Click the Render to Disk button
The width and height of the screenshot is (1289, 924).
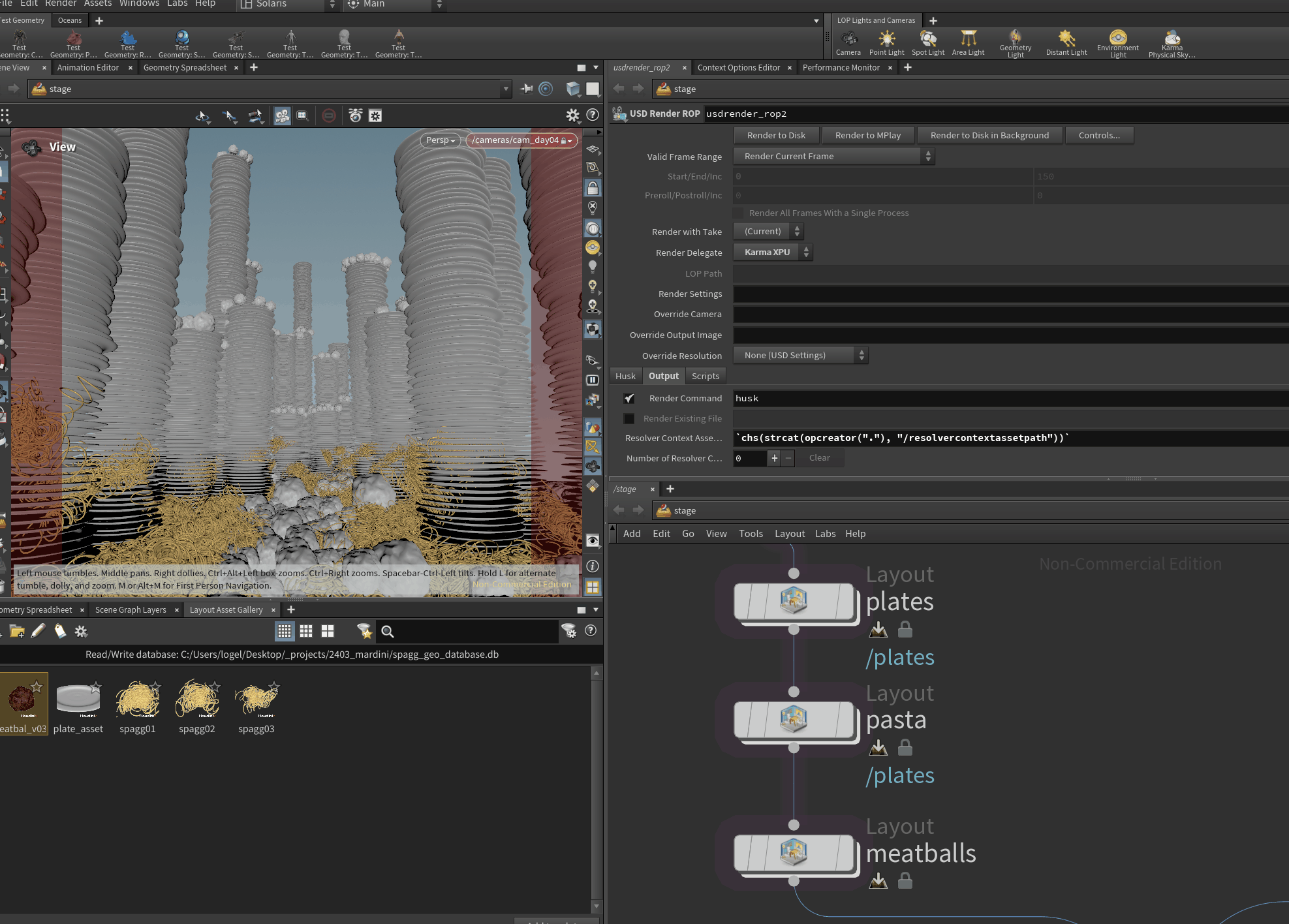pos(776,135)
